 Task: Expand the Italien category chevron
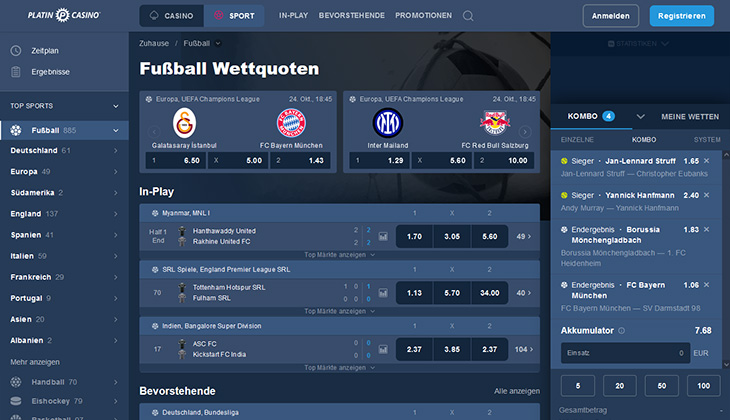click(x=115, y=256)
